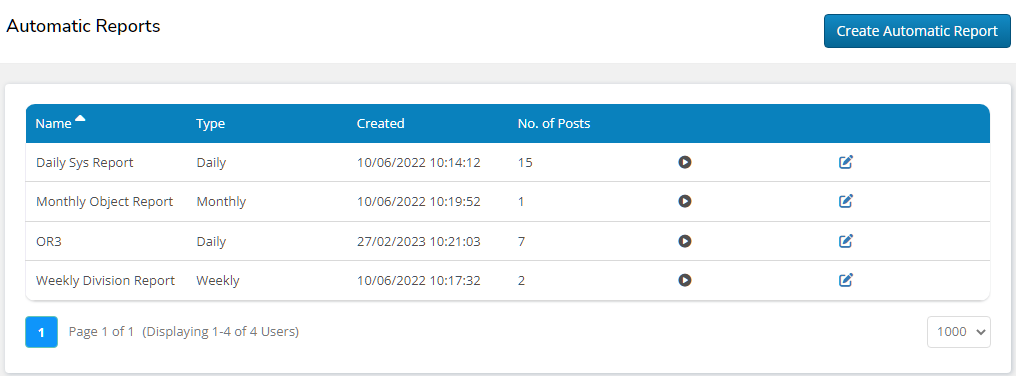Image resolution: width=1016 pixels, height=376 pixels.
Task: Run the Monthly Object Report
Action: pos(685,202)
